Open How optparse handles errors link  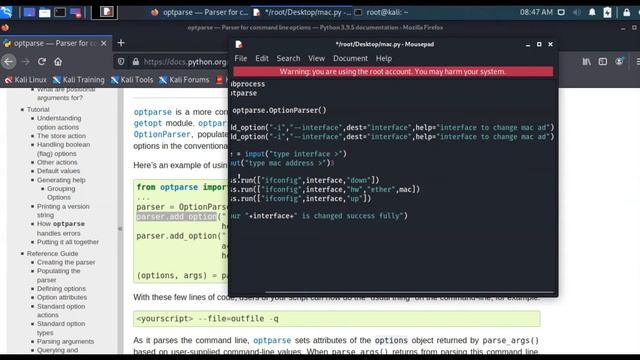tap(61, 228)
